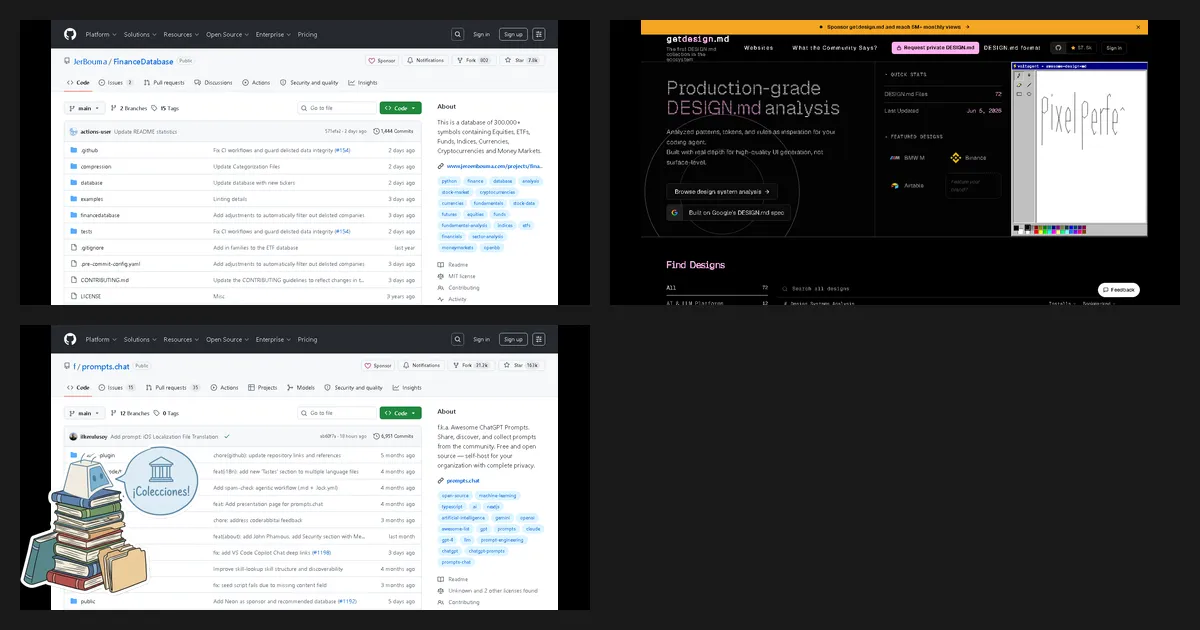The height and width of the screenshot is (630, 1200).
Task: Open the compression folder
Action: click(96, 166)
